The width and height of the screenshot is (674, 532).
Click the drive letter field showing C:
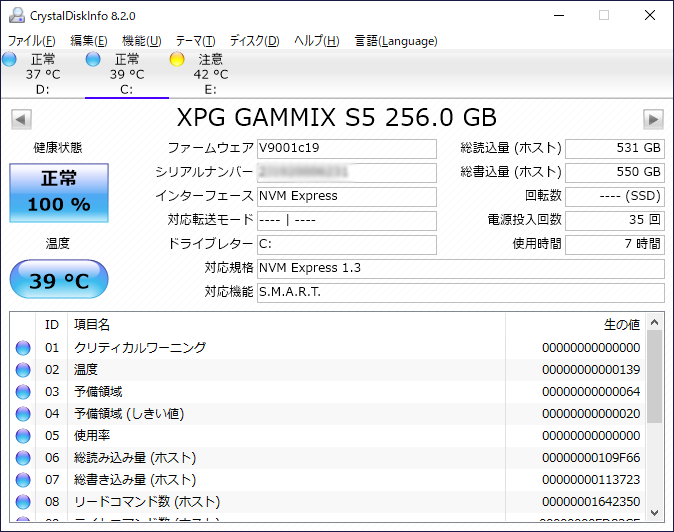(x=347, y=245)
